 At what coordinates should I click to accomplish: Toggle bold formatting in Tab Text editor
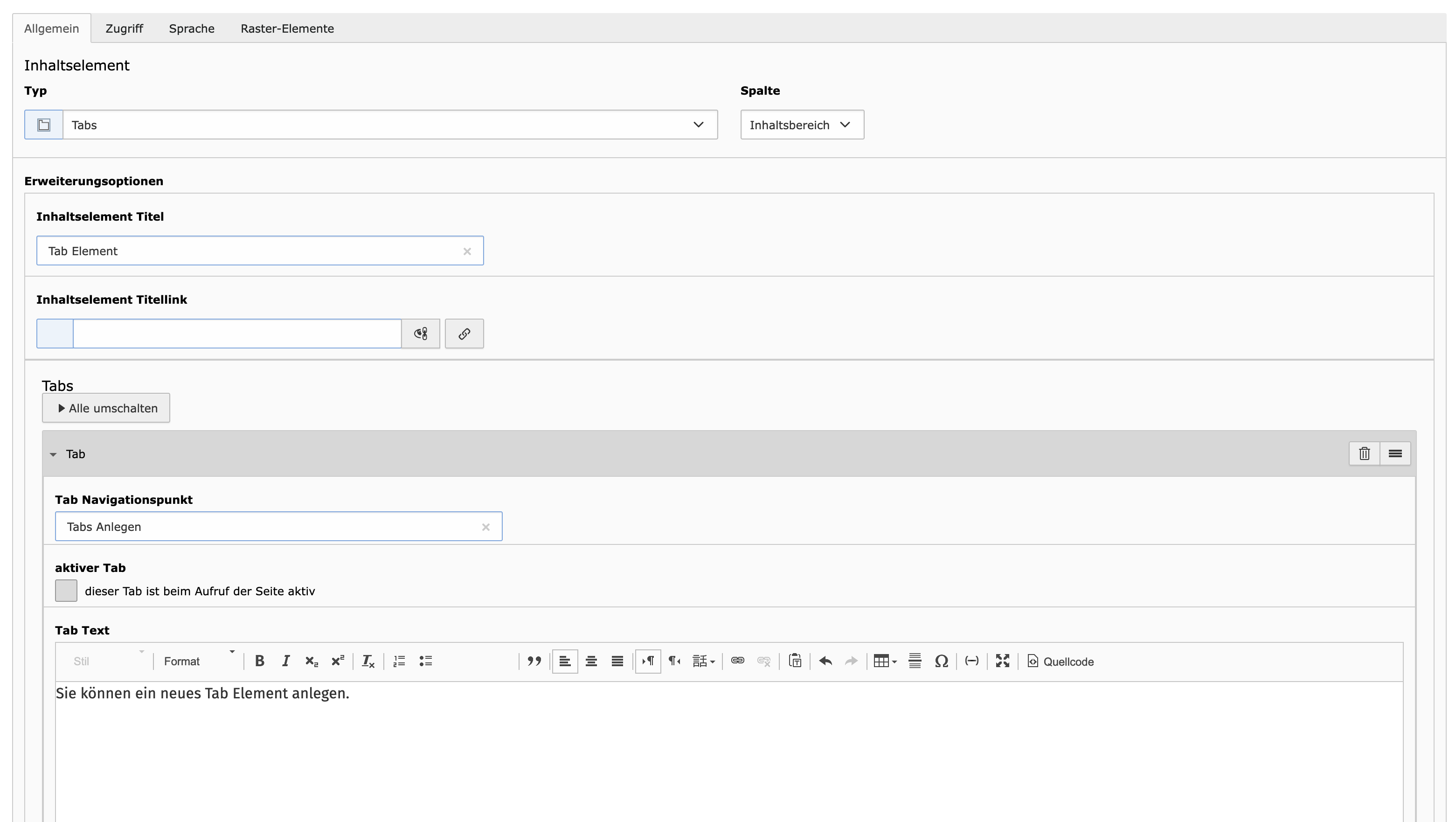pyautogui.click(x=259, y=661)
